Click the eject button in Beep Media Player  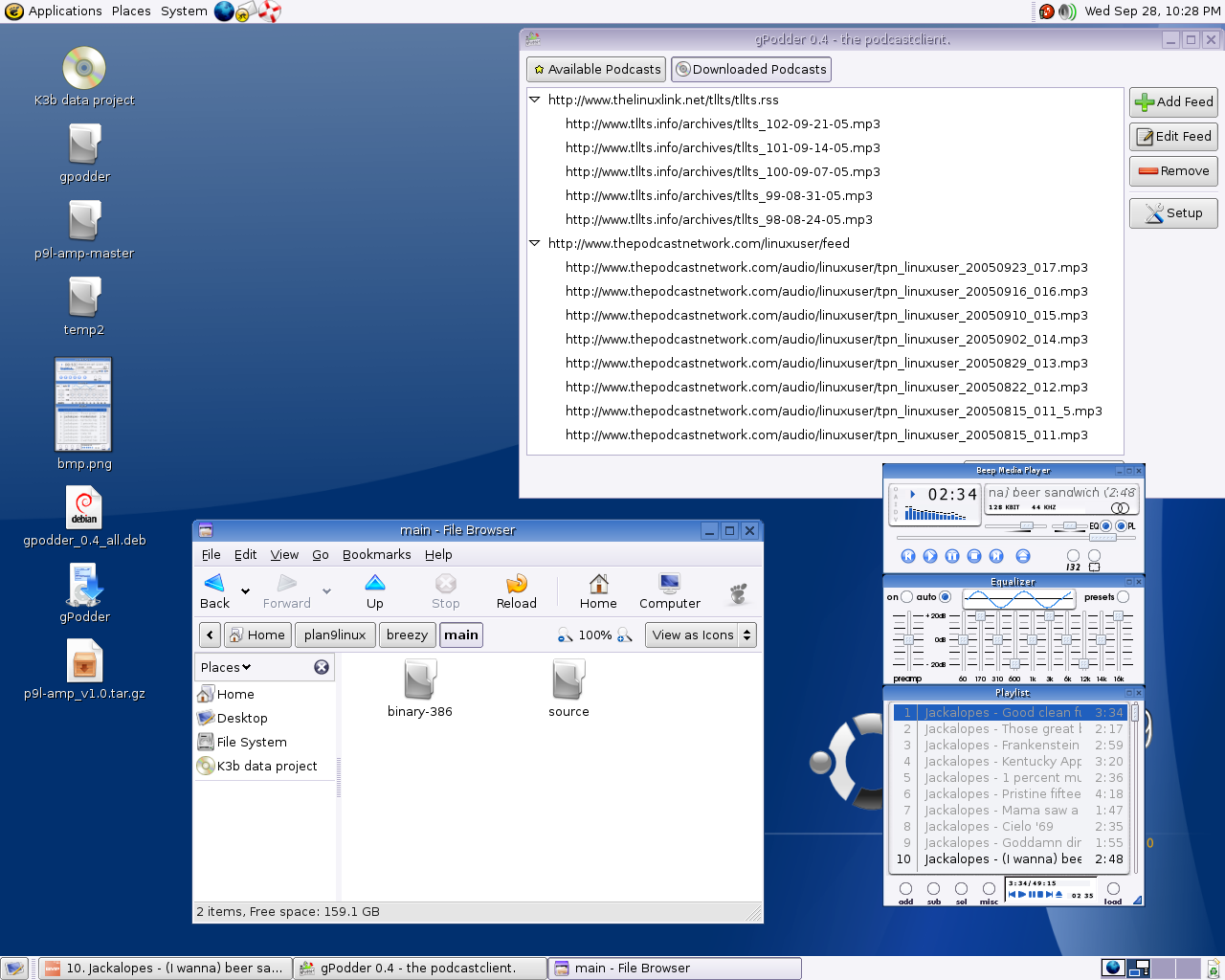pos(1023,556)
